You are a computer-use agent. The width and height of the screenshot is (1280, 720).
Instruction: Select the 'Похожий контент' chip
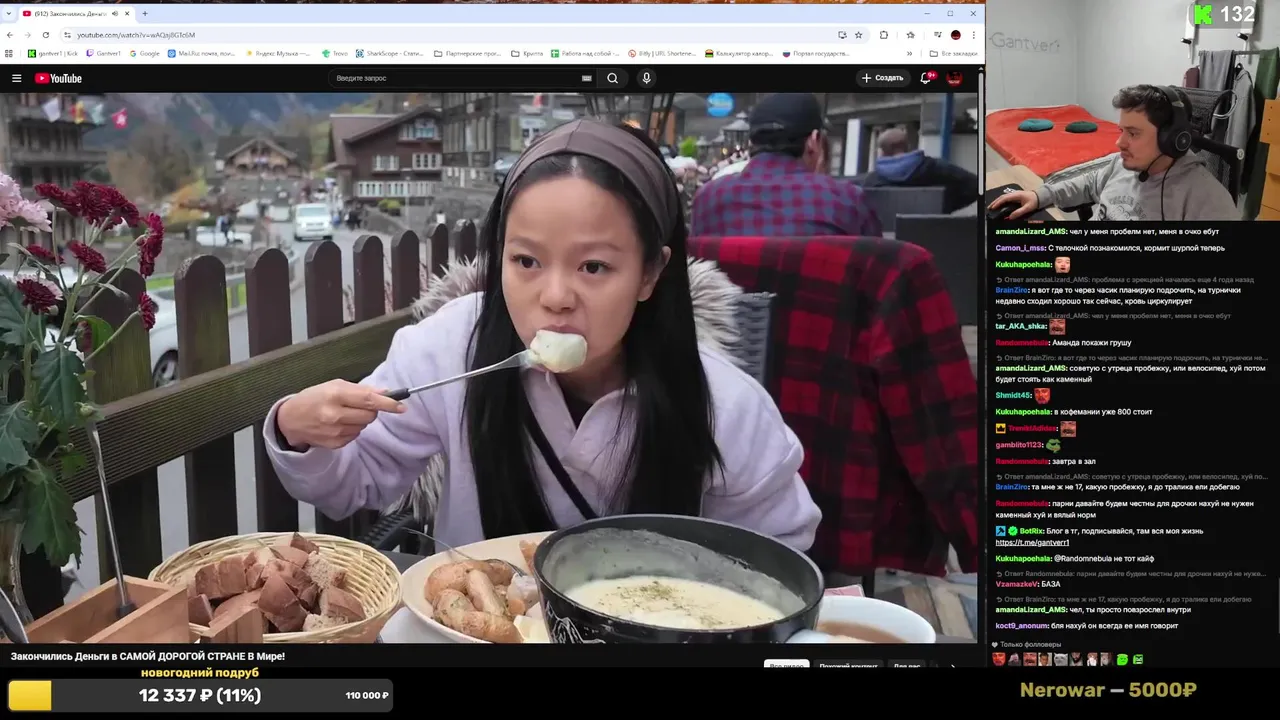click(848, 666)
